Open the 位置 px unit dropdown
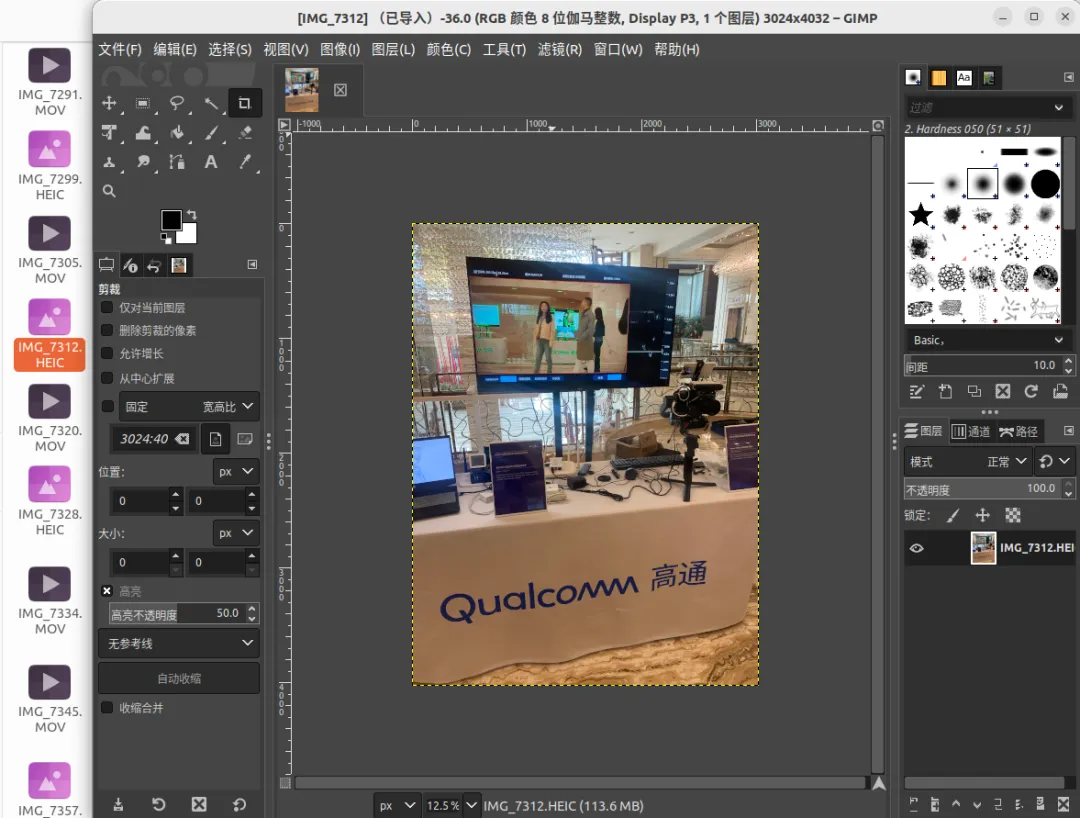 coord(236,472)
